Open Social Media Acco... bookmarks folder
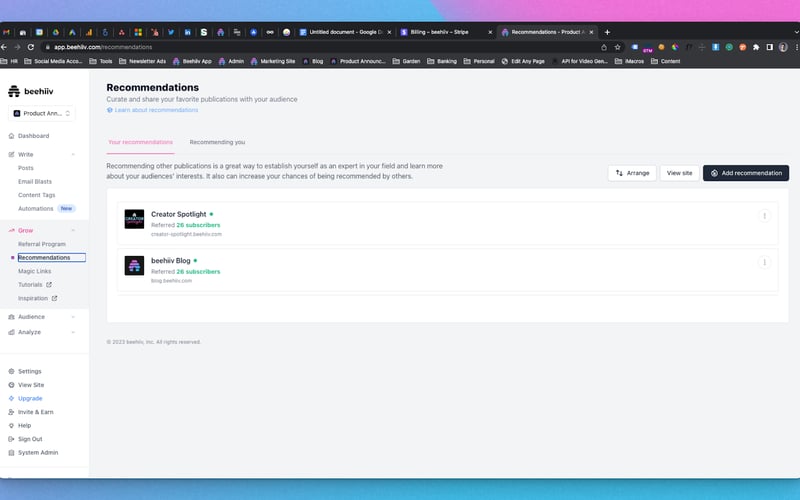This screenshot has height=500, width=800. coord(53,61)
